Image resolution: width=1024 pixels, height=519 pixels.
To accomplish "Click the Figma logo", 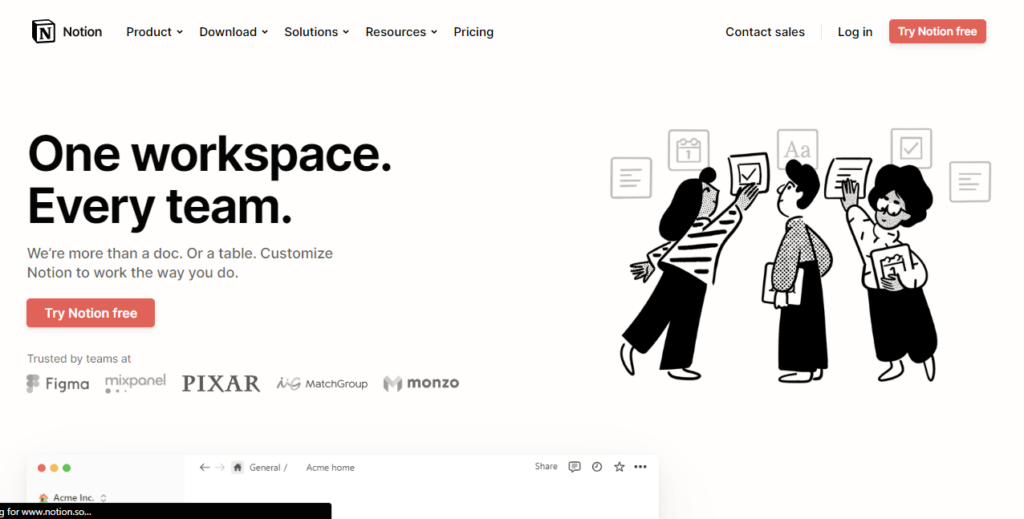I will pyautogui.click(x=58, y=383).
